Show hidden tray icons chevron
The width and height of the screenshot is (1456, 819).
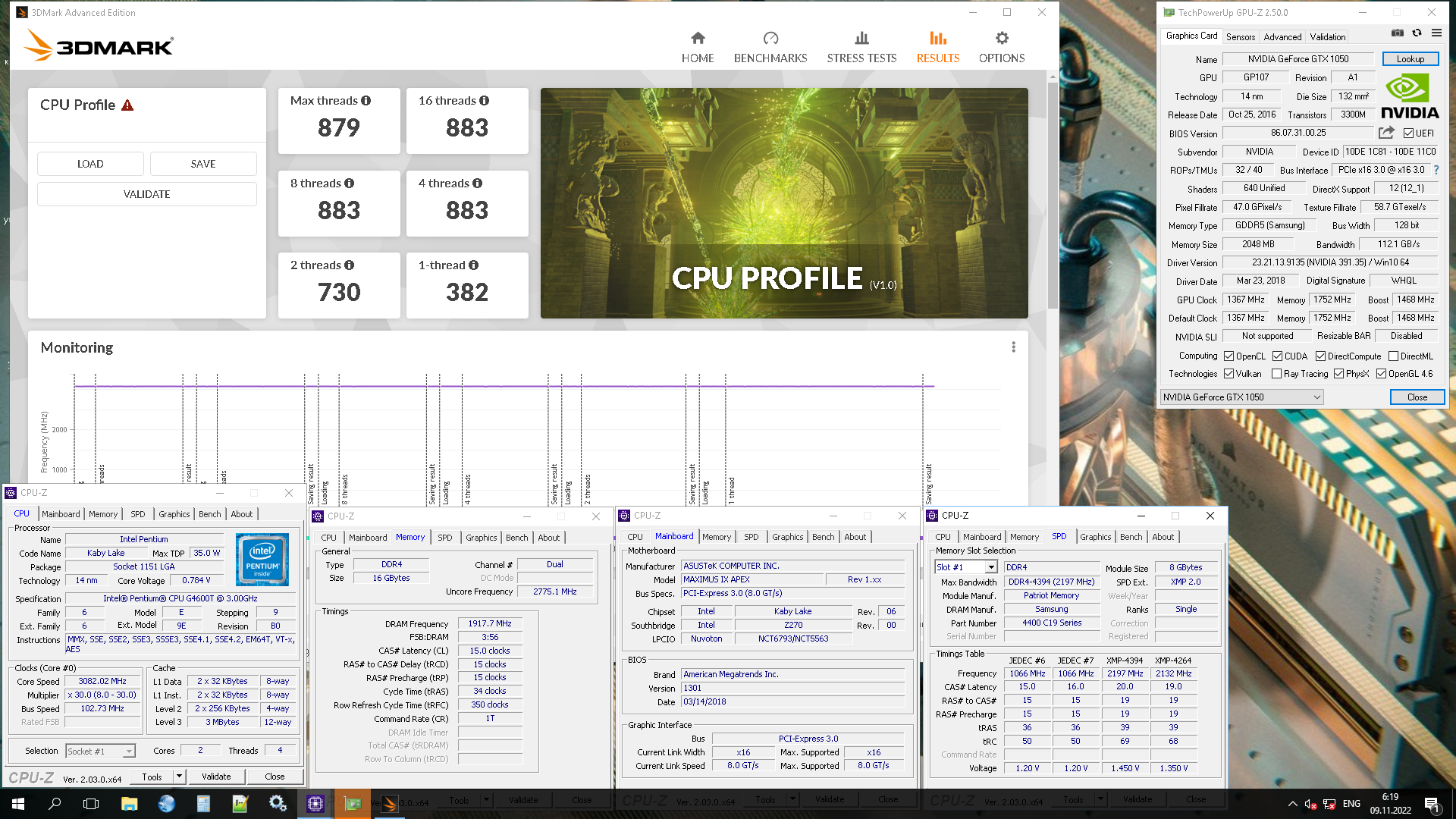click(x=1292, y=803)
